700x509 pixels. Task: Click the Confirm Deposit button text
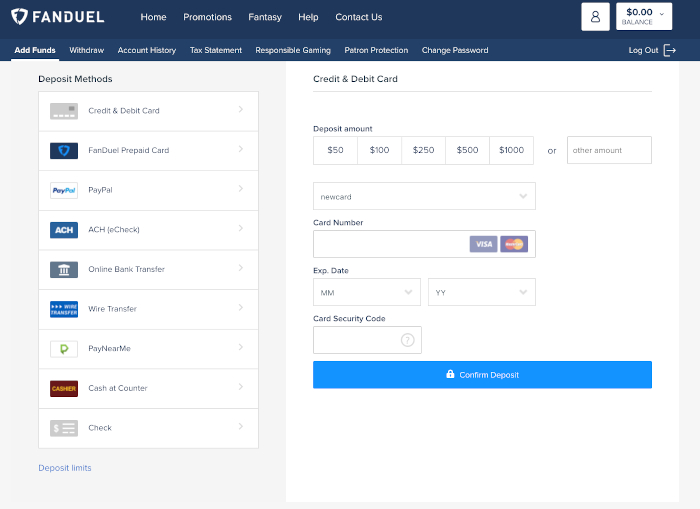tap(489, 375)
